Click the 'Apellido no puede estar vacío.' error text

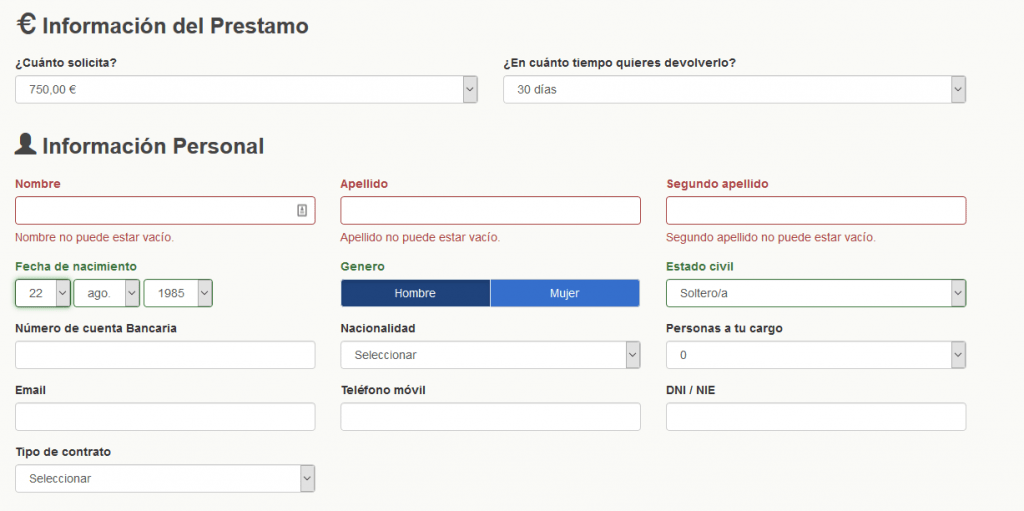point(420,237)
